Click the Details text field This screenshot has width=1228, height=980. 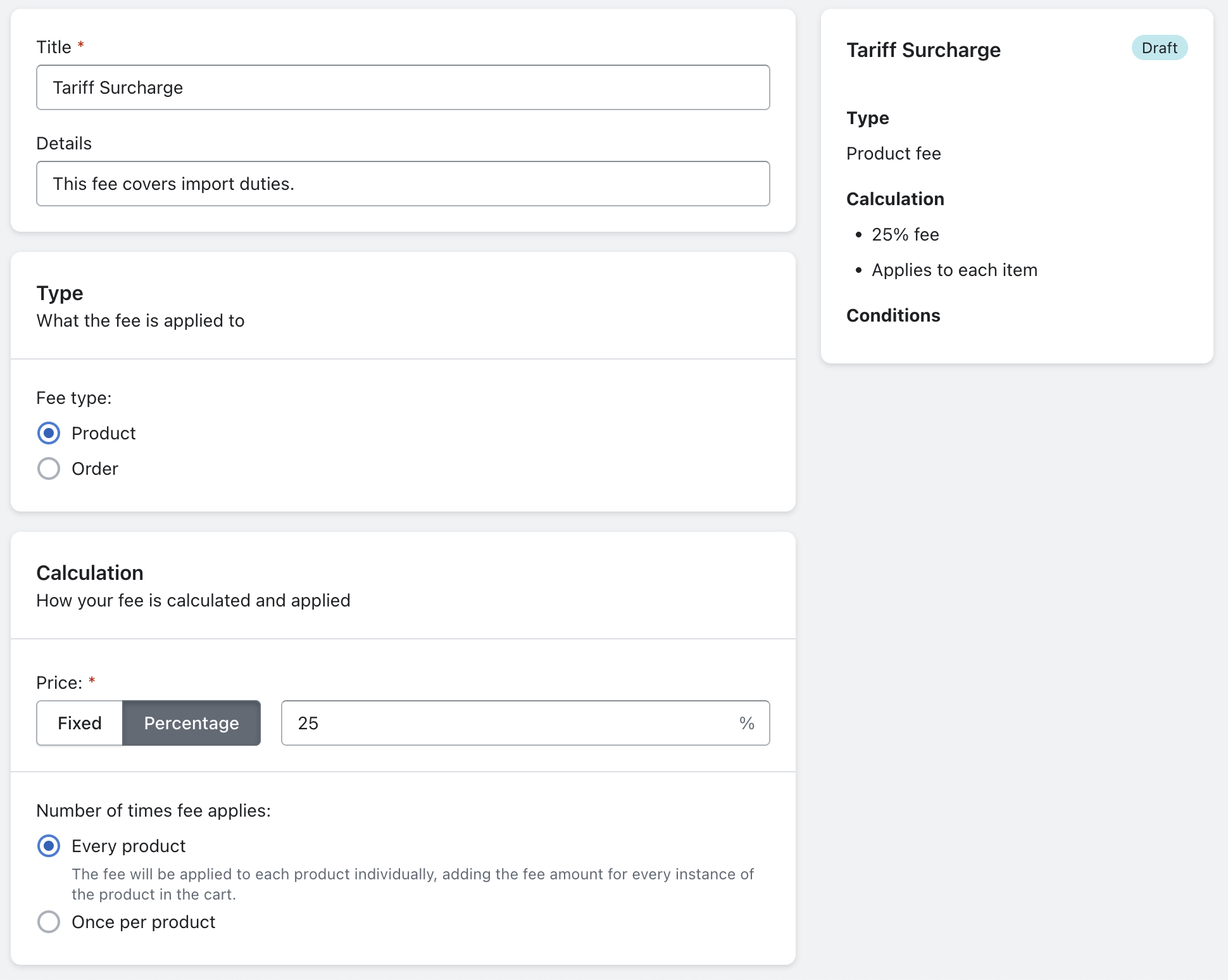[403, 184]
